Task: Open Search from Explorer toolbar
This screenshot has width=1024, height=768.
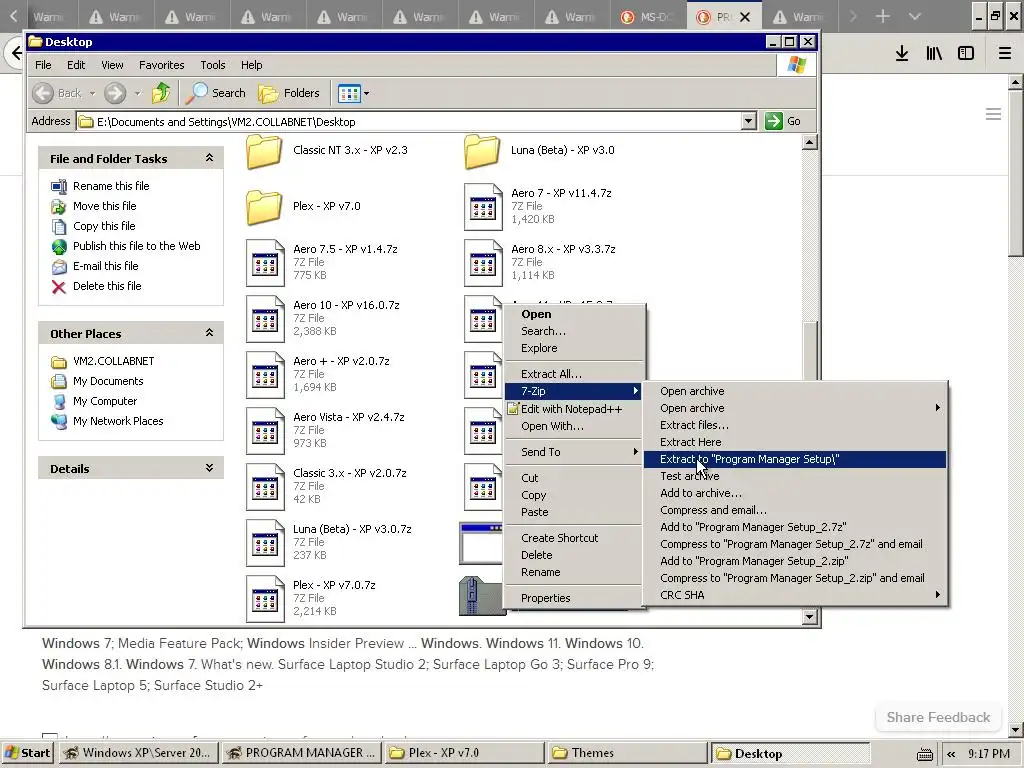Action: 216,93
